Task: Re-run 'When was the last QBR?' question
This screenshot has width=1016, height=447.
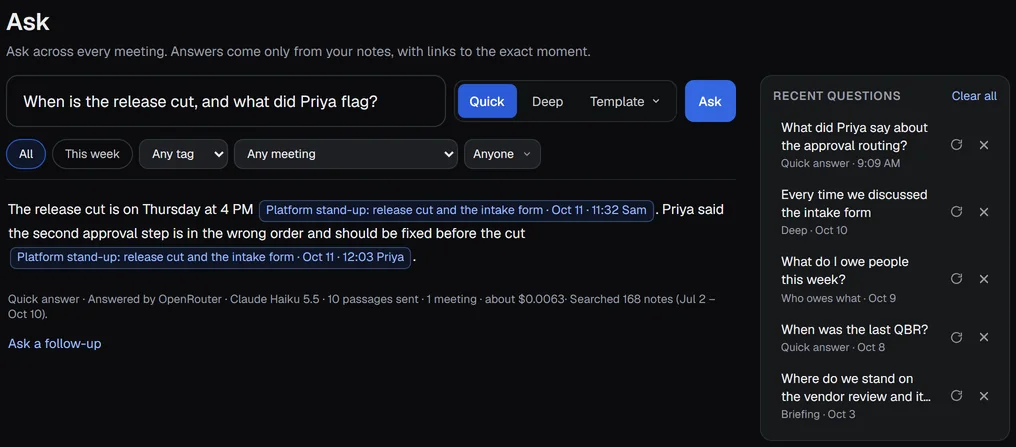Action: pos(956,337)
